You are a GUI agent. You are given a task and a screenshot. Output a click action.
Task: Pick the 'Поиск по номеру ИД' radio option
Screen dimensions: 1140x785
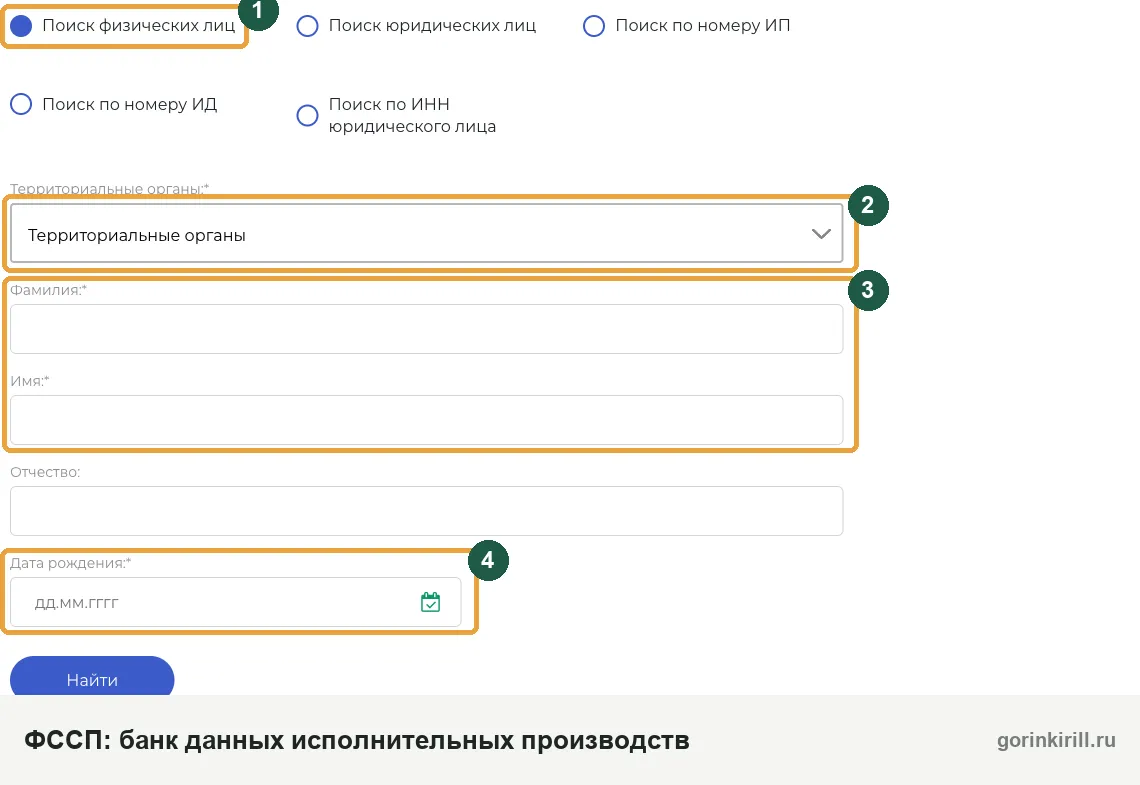[x=21, y=104]
